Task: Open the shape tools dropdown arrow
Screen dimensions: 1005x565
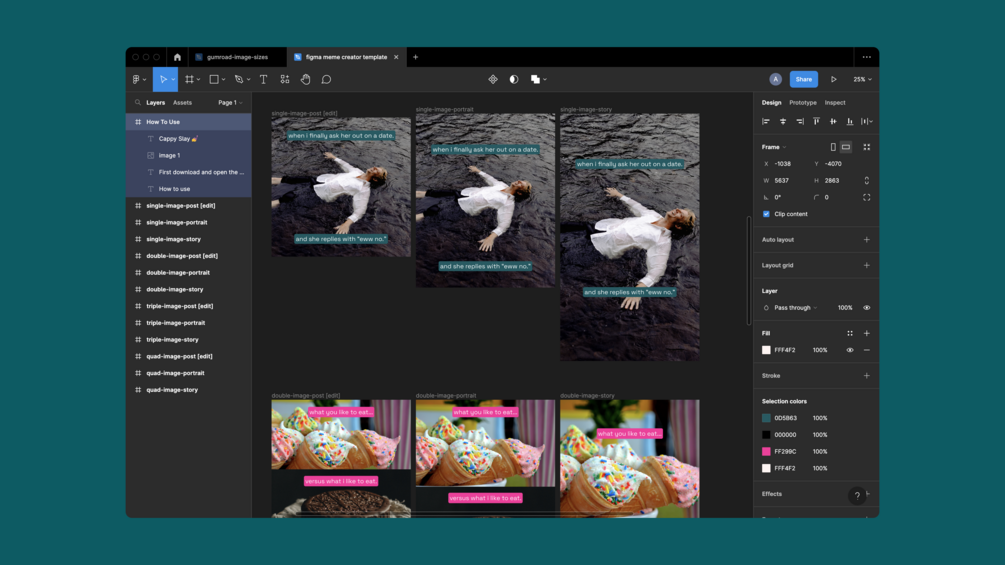Action: coord(224,80)
